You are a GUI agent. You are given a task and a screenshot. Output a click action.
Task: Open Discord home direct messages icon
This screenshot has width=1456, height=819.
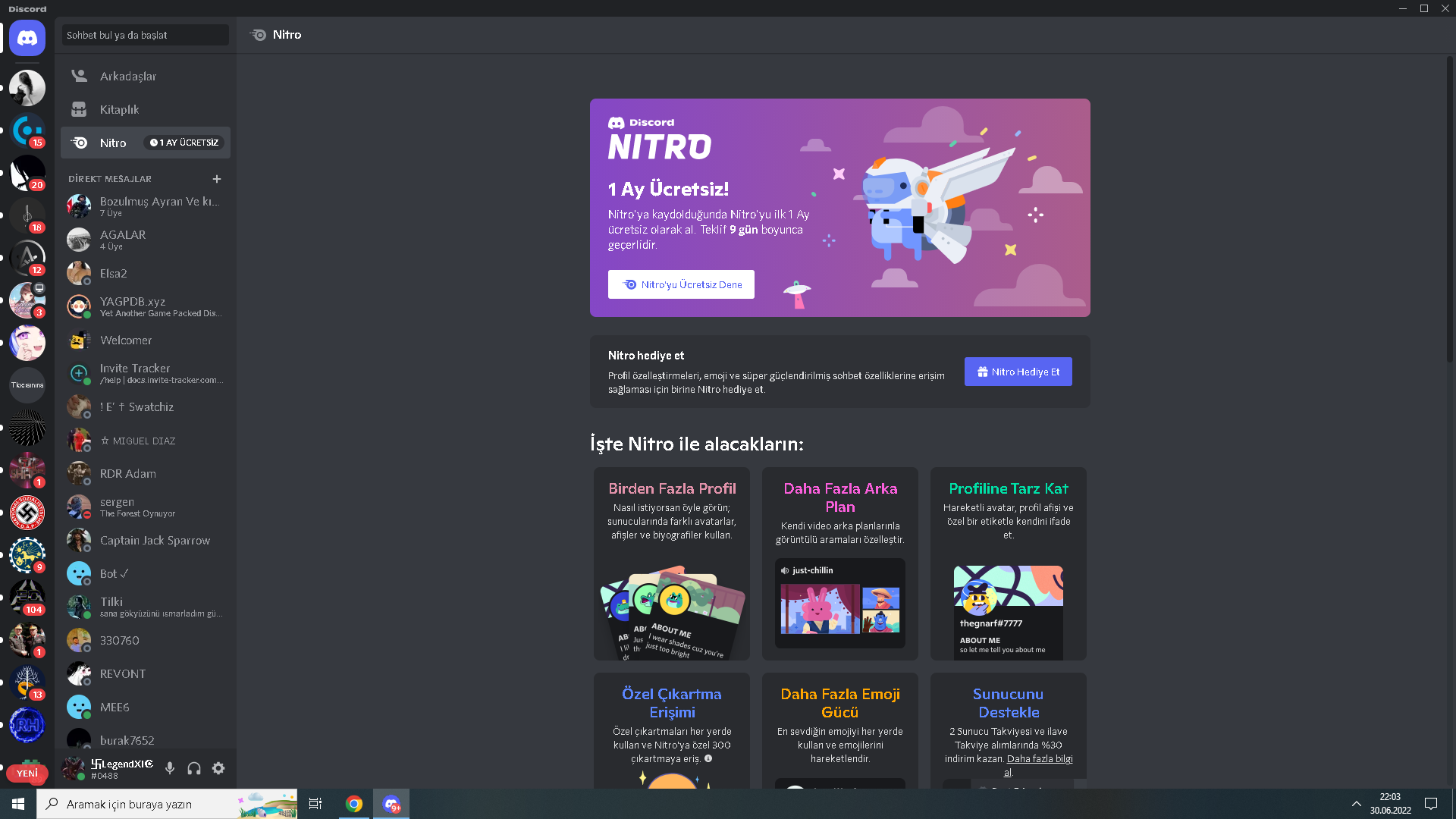point(27,38)
